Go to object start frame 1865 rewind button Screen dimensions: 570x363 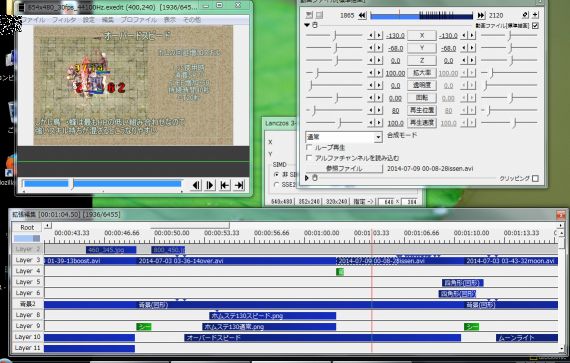(362, 15)
